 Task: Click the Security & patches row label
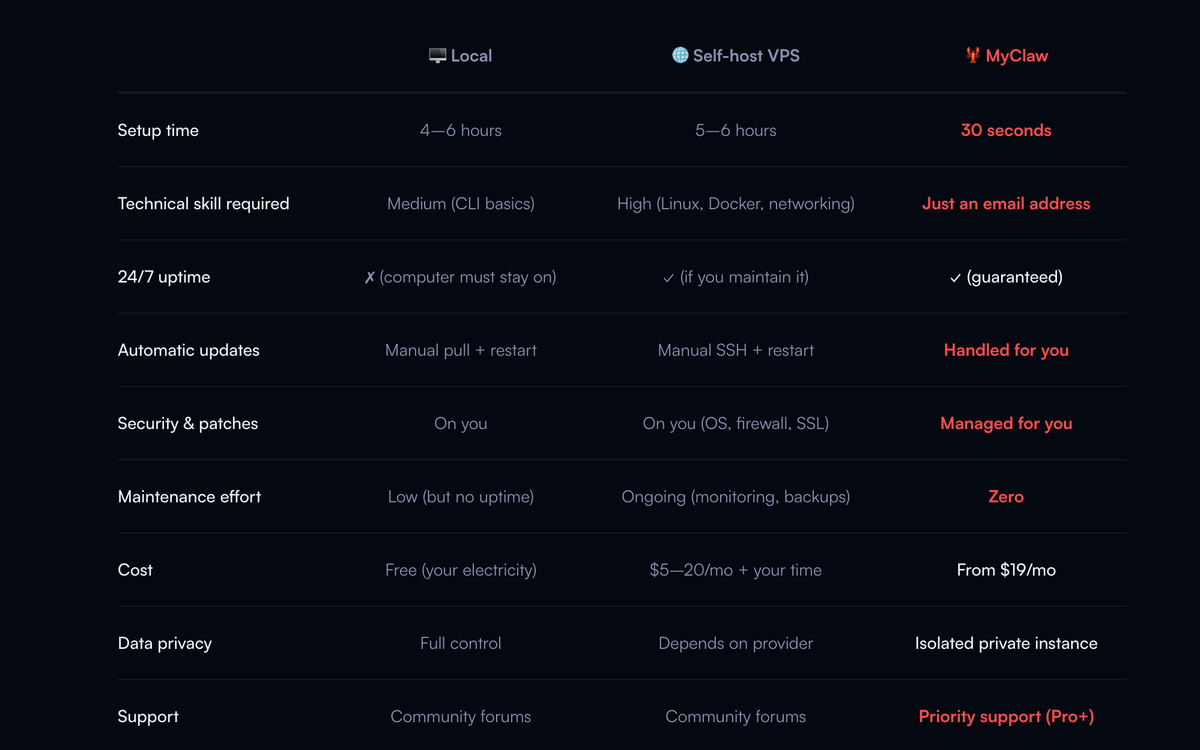(188, 423)
